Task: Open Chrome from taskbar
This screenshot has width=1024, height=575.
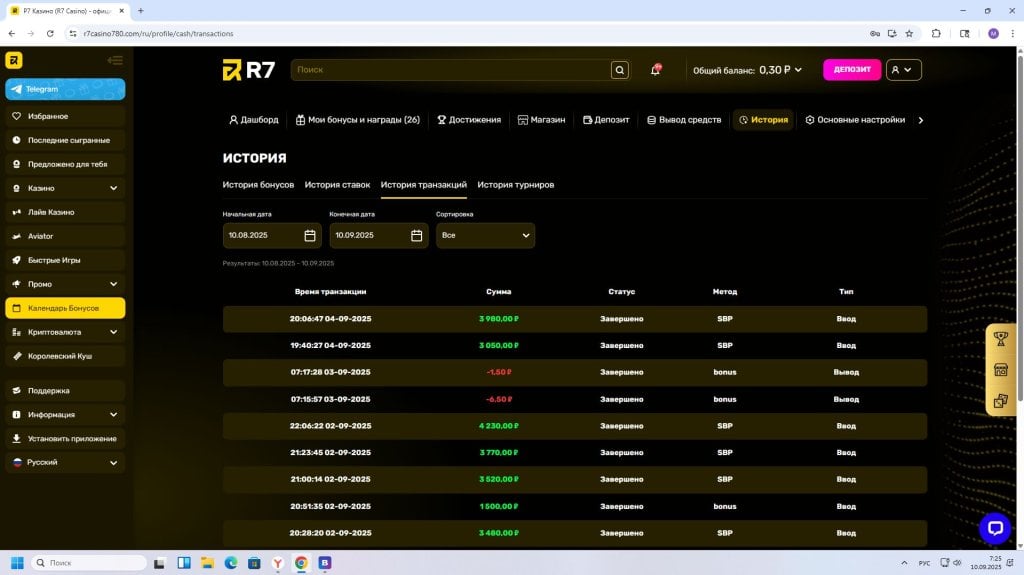Action: coord(301,563)
